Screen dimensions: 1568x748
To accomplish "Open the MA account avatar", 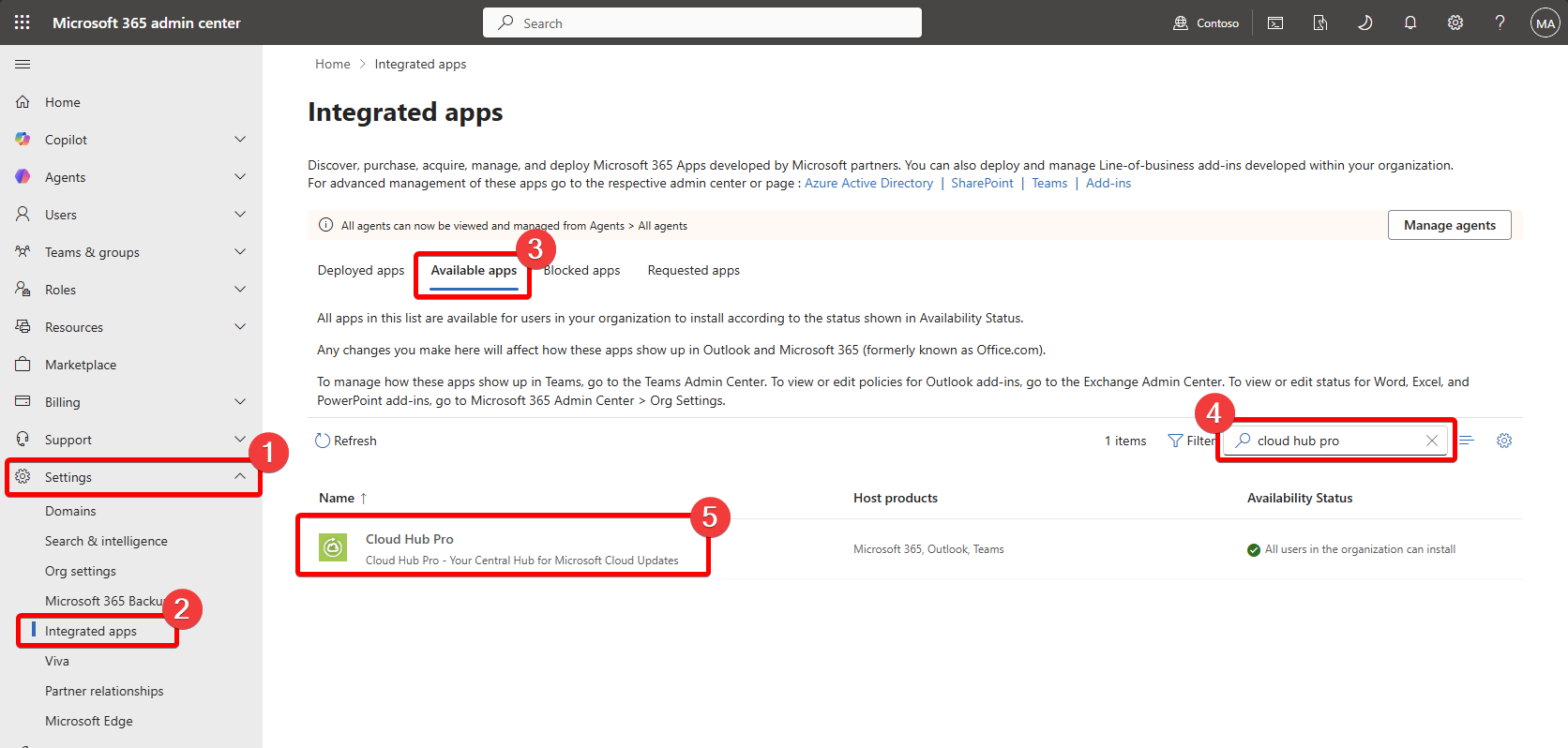I will tap(1545, 22).
